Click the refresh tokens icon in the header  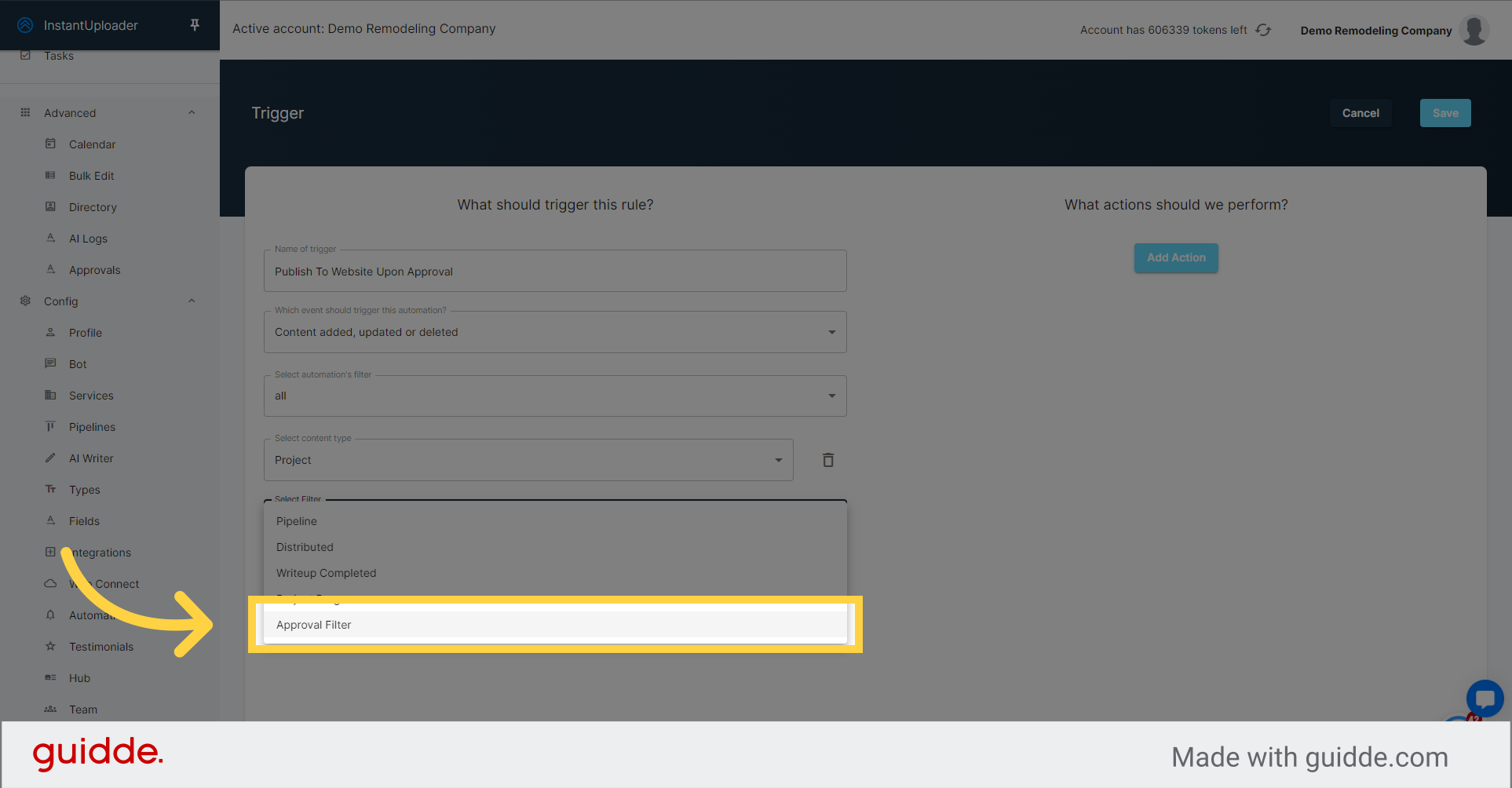[x=1262, y=29]
